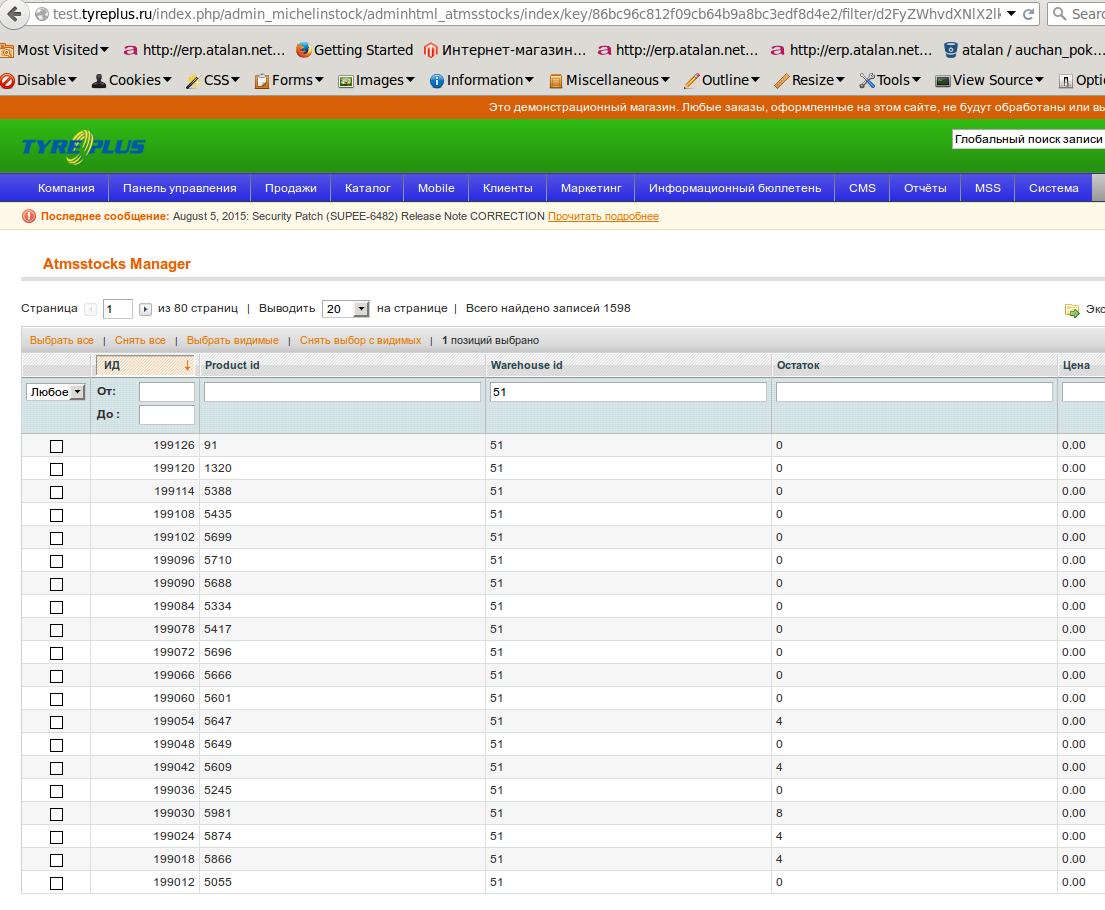This screenshot has height=910, width=1105.
Task: Open the per-page count dropdown showing 20
Action: tap(346, 309)
